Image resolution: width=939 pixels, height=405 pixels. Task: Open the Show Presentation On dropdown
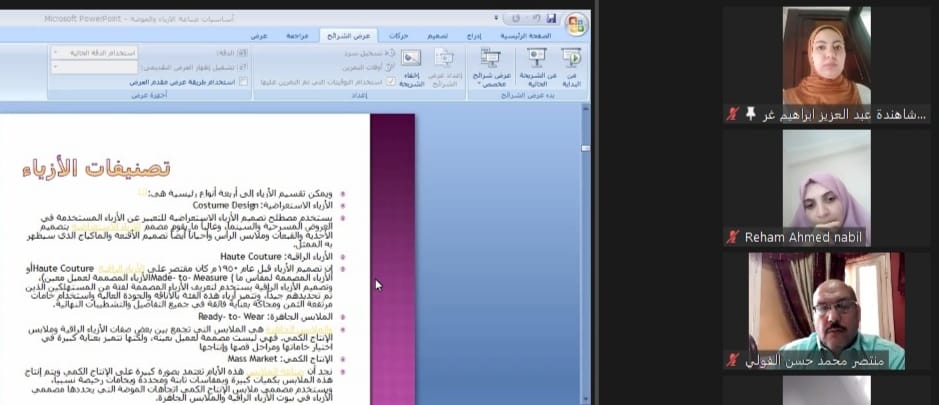(54, 66)
